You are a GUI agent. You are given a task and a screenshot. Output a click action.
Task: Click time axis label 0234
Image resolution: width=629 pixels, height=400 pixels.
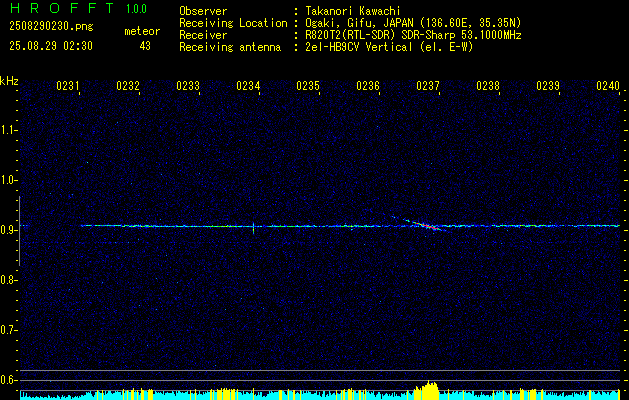[248, 86]
